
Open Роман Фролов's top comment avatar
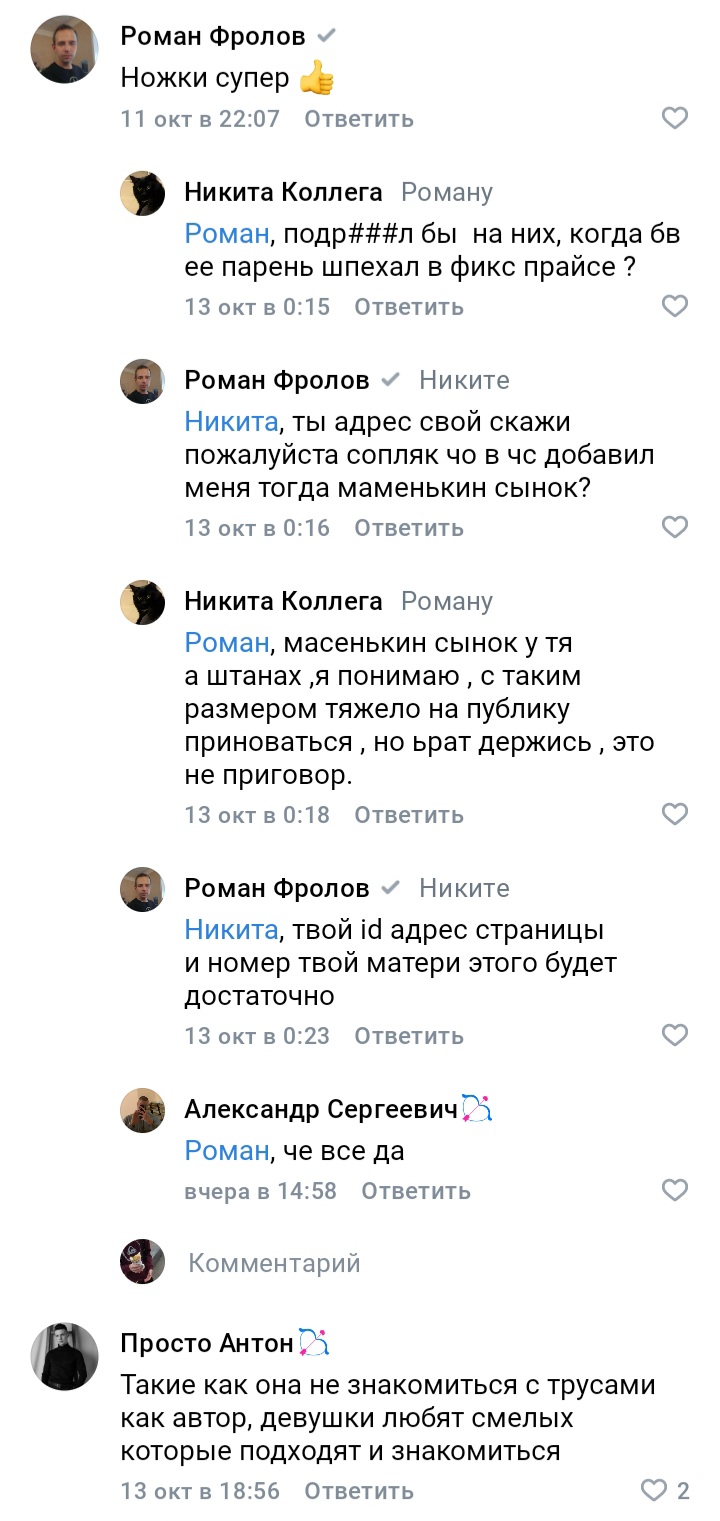coord(64,50)
